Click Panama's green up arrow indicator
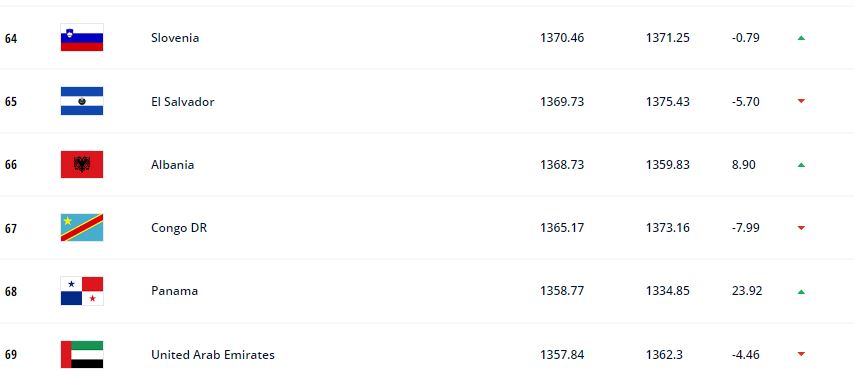The width and height of the screenshot is (854, 385). (x=801, y=292)
